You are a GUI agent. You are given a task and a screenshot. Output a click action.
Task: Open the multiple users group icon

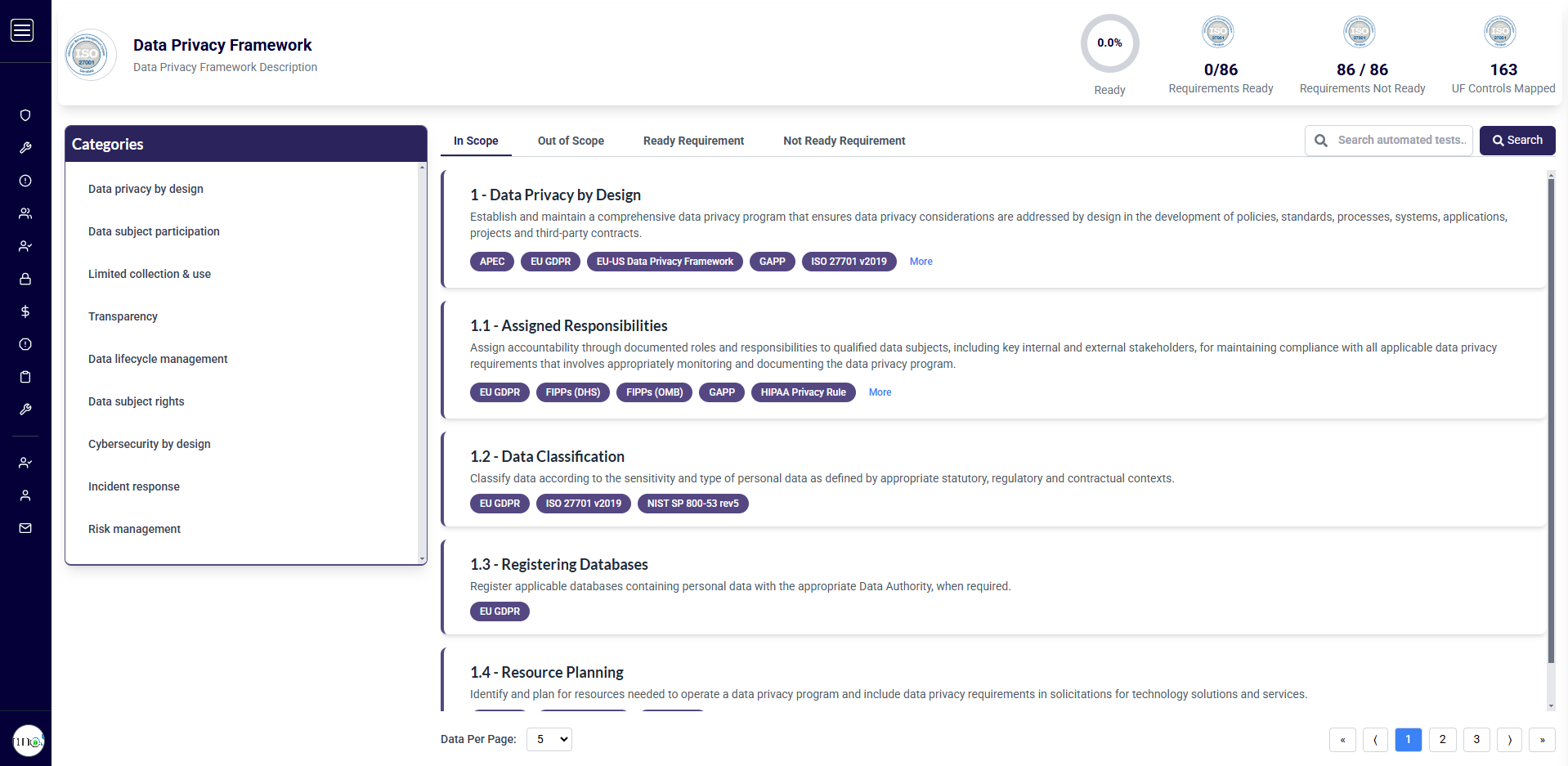click(25, 213)
